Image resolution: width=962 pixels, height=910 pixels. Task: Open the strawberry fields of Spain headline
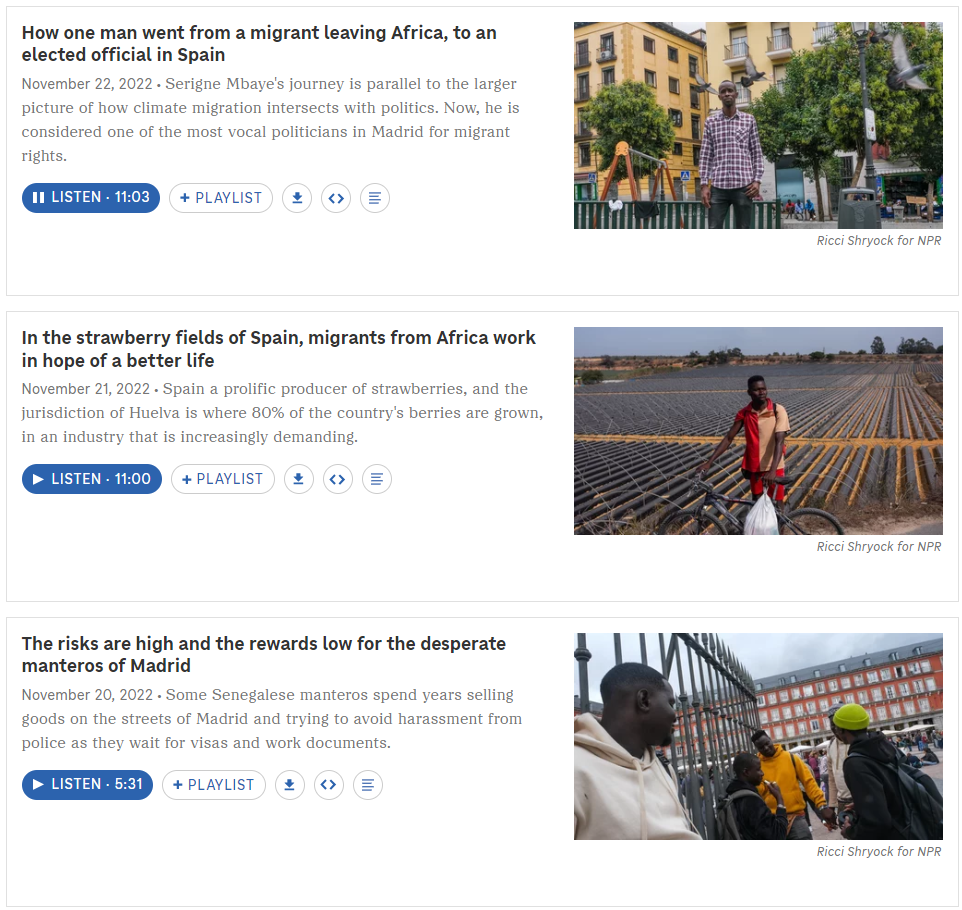click(x=278, y=349)
